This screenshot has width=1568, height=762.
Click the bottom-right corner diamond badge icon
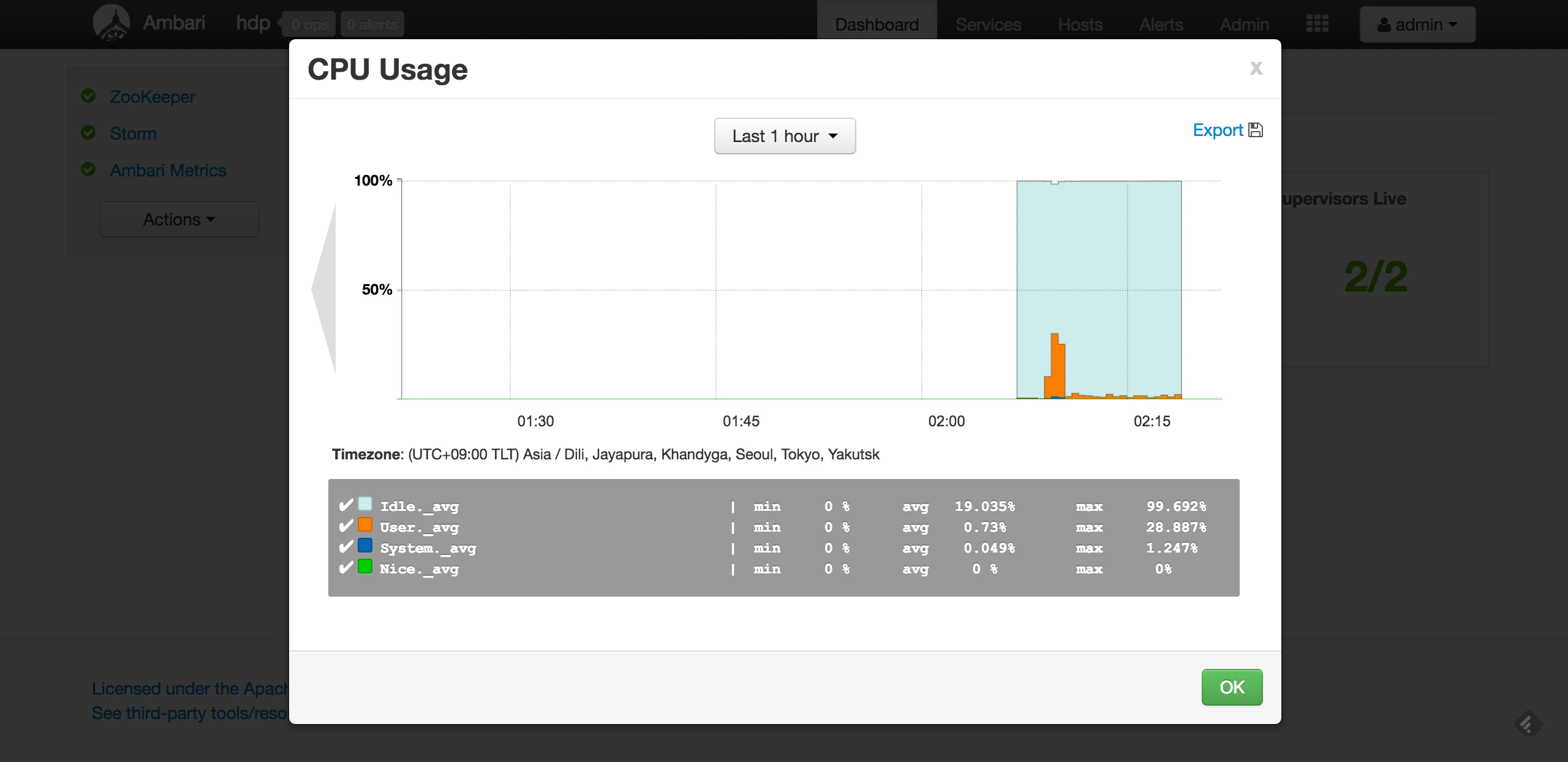1528,723
